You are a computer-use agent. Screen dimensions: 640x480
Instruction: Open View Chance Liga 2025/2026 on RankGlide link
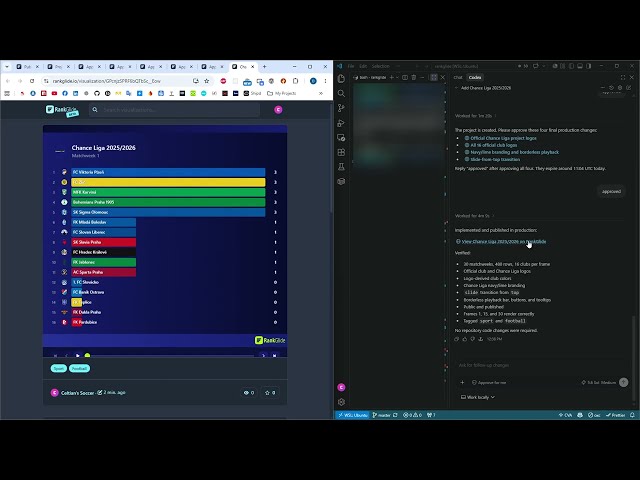[x=501, y=242]
